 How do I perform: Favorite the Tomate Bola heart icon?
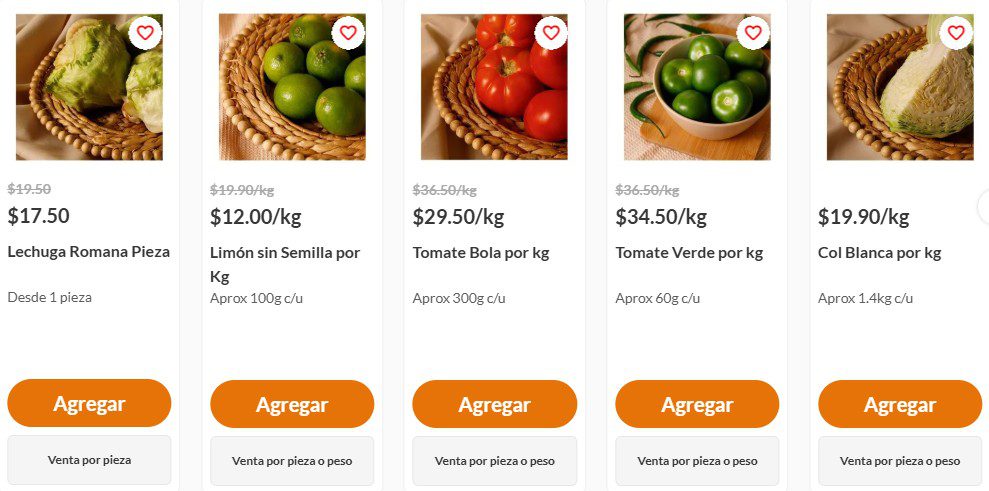(551, 32)
